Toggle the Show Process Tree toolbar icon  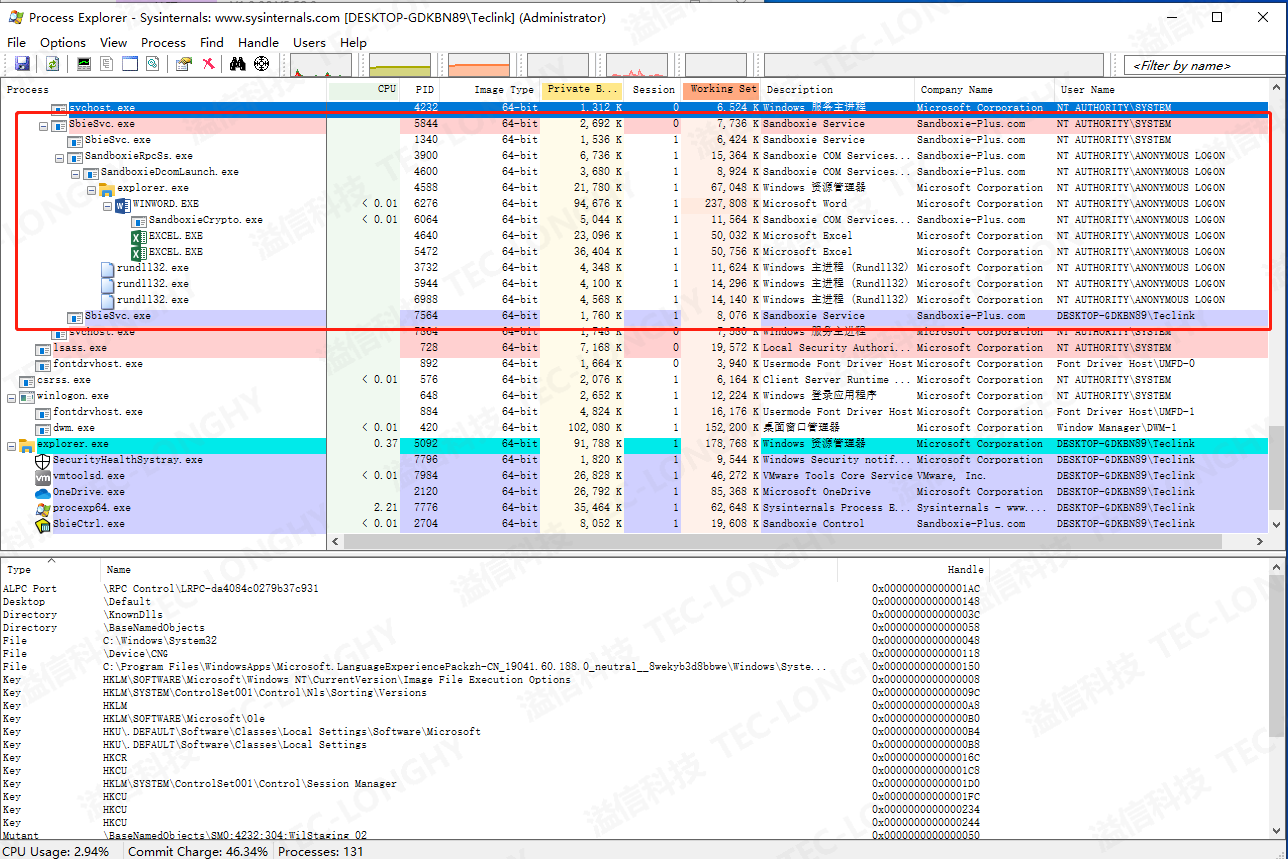pos(107,64)
